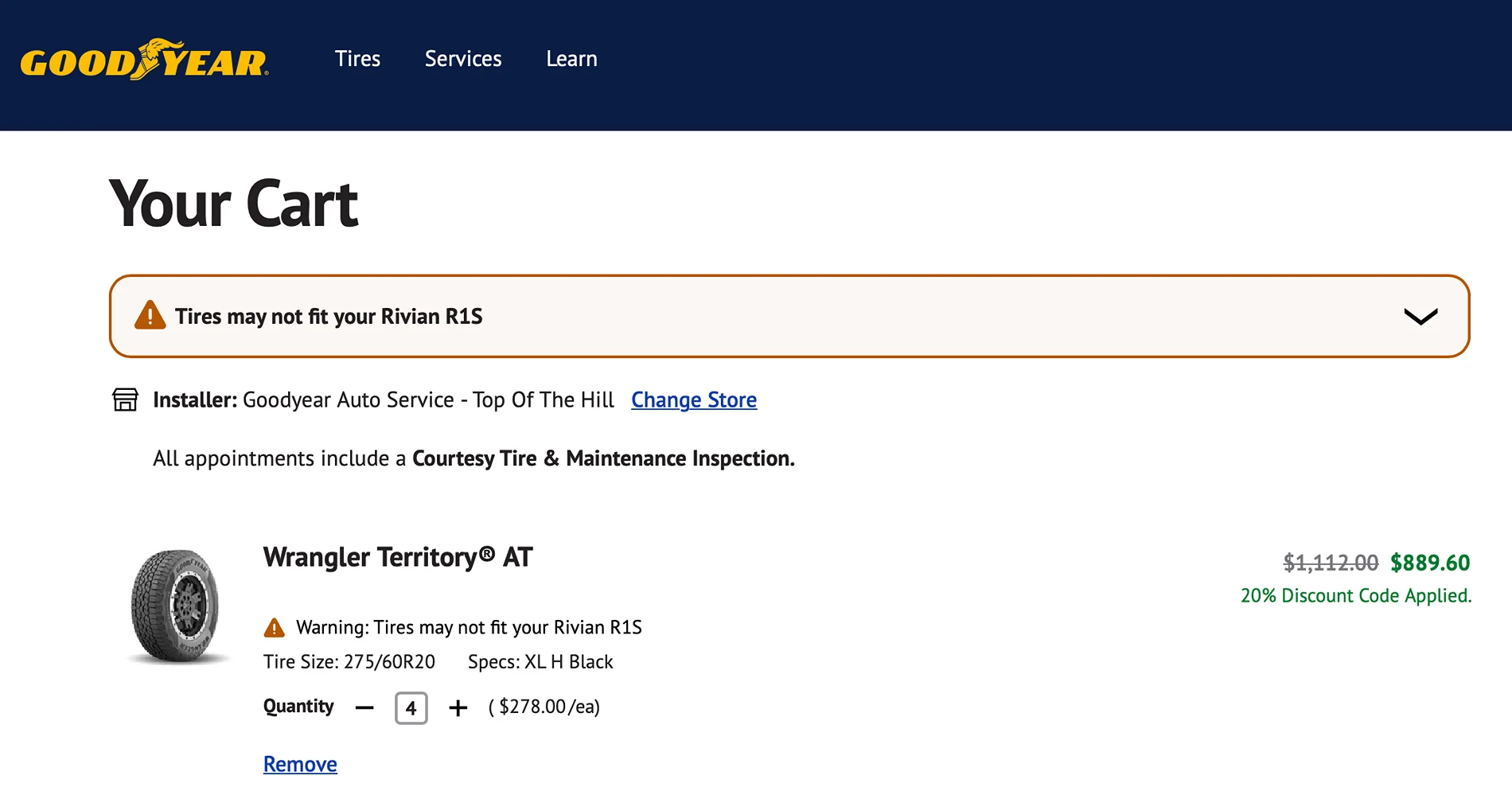1512x795 pixels.
Task: Select the discounted price $889.60
Action: 1430,563
